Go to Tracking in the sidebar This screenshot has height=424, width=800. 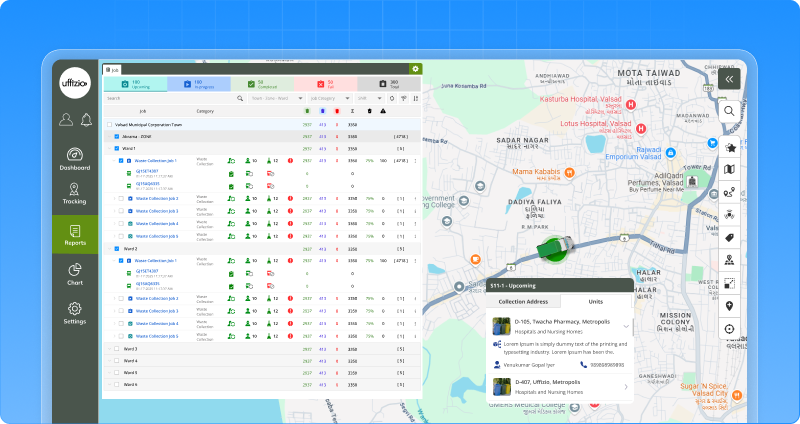(x=75, y=194)
